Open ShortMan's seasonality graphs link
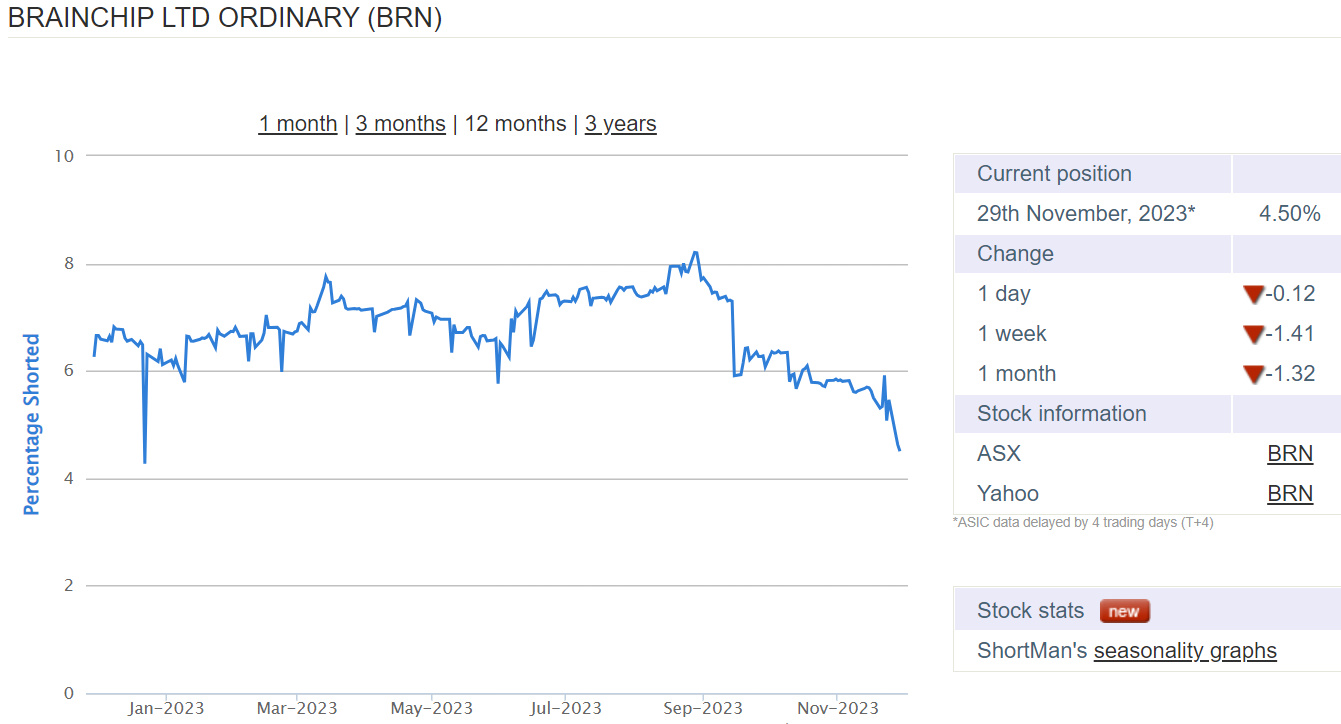1341x724 pixels. point(1185,651)
